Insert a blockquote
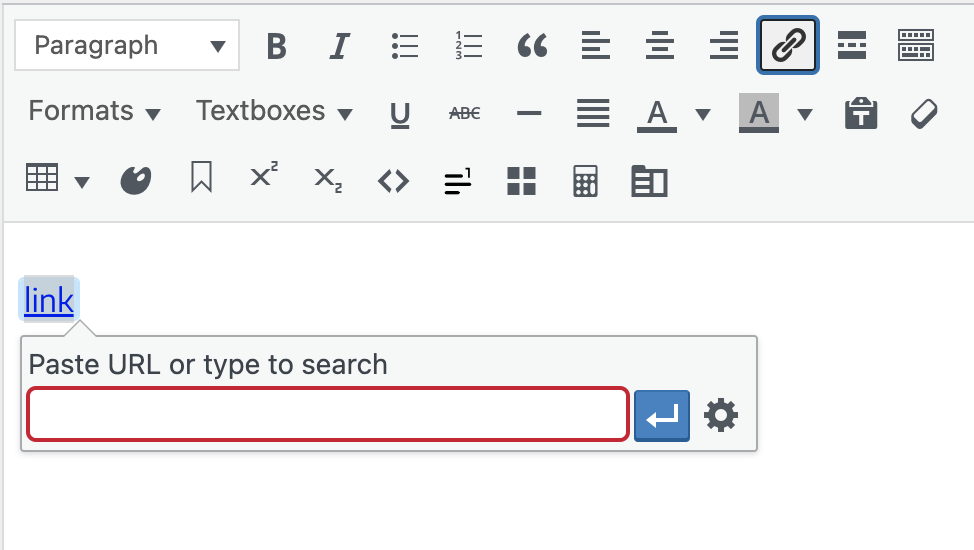The width and height of the screenshot is (974, 550). pyautogui.click(x=532, y=46)
